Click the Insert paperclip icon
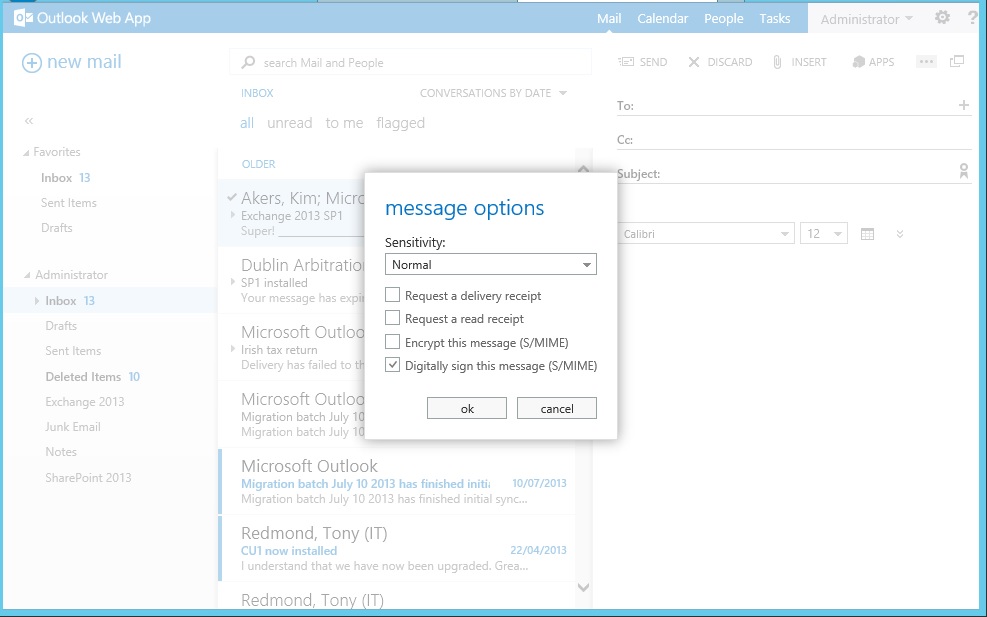The image size is (987, 617). click(x=777, y=62)
